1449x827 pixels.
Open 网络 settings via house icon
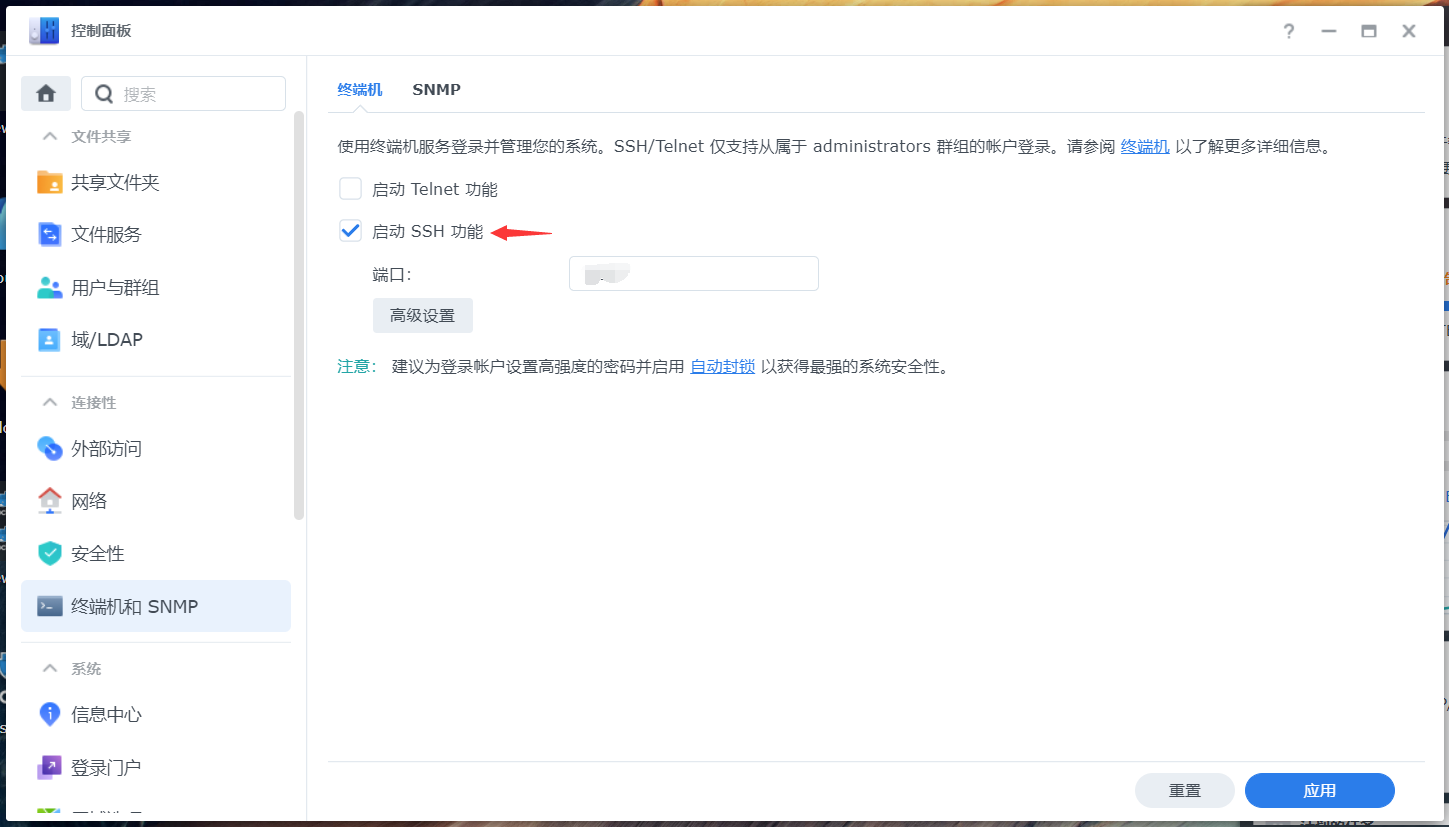[49, 500]
